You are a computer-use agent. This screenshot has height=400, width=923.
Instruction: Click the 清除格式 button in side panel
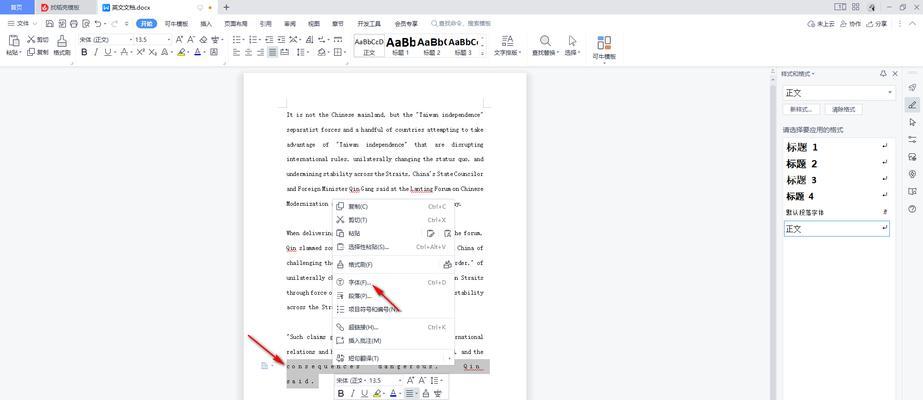[x=844, y=109]
